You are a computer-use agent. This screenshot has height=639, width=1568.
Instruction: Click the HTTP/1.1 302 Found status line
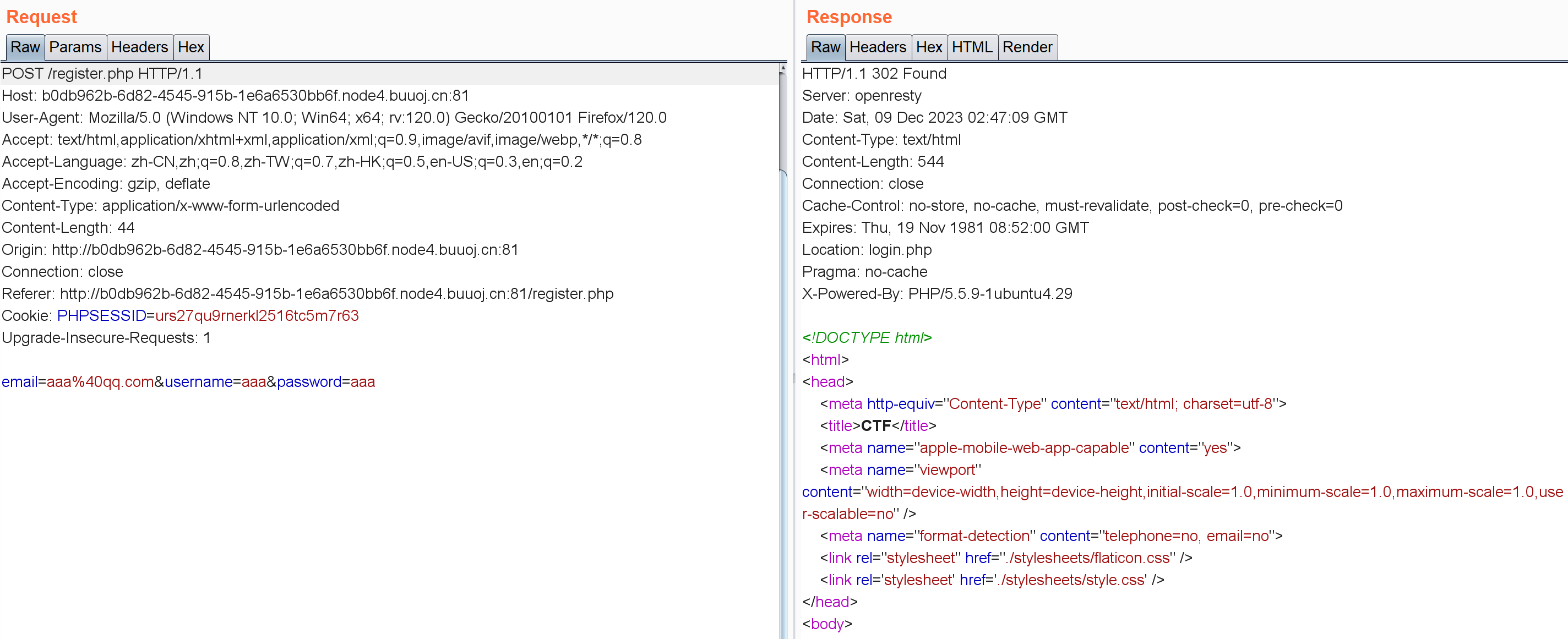pos(874,74)
